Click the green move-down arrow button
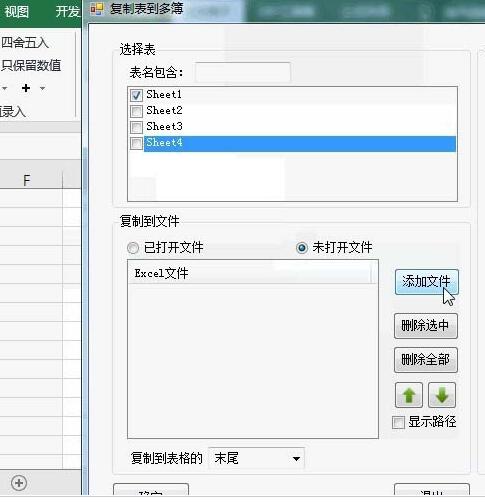Viewport: 485px width, 502px height. (x=442, y=395)
